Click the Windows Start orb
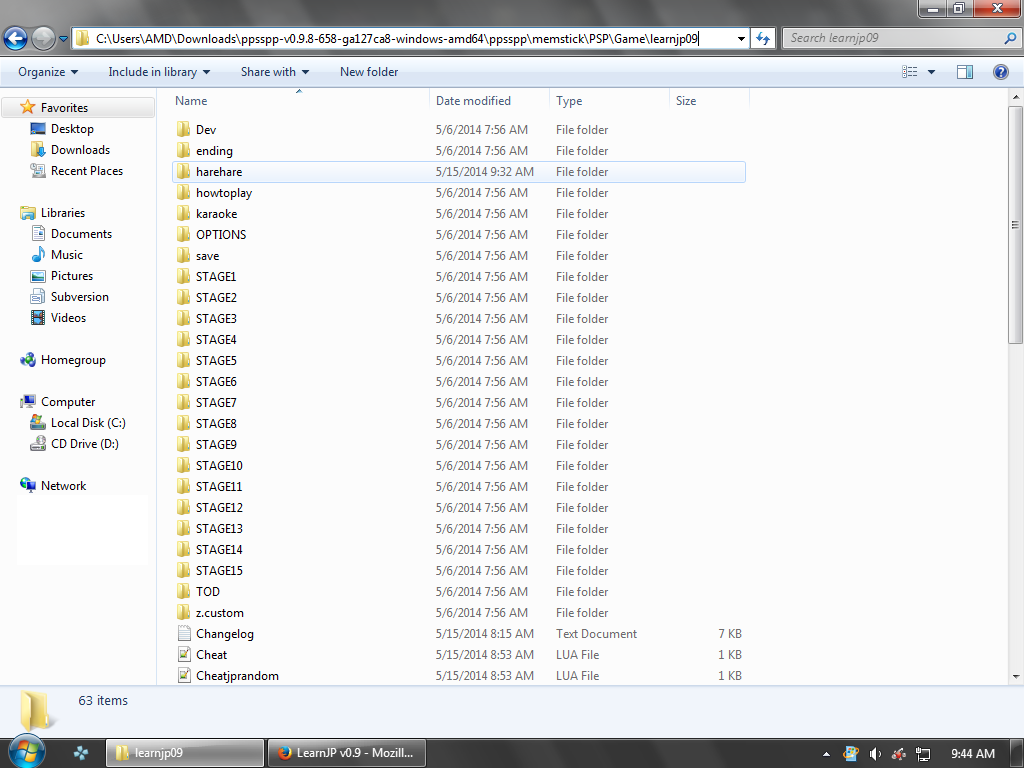The height and width of the screenshot is (768, 1024). (25, 752)
